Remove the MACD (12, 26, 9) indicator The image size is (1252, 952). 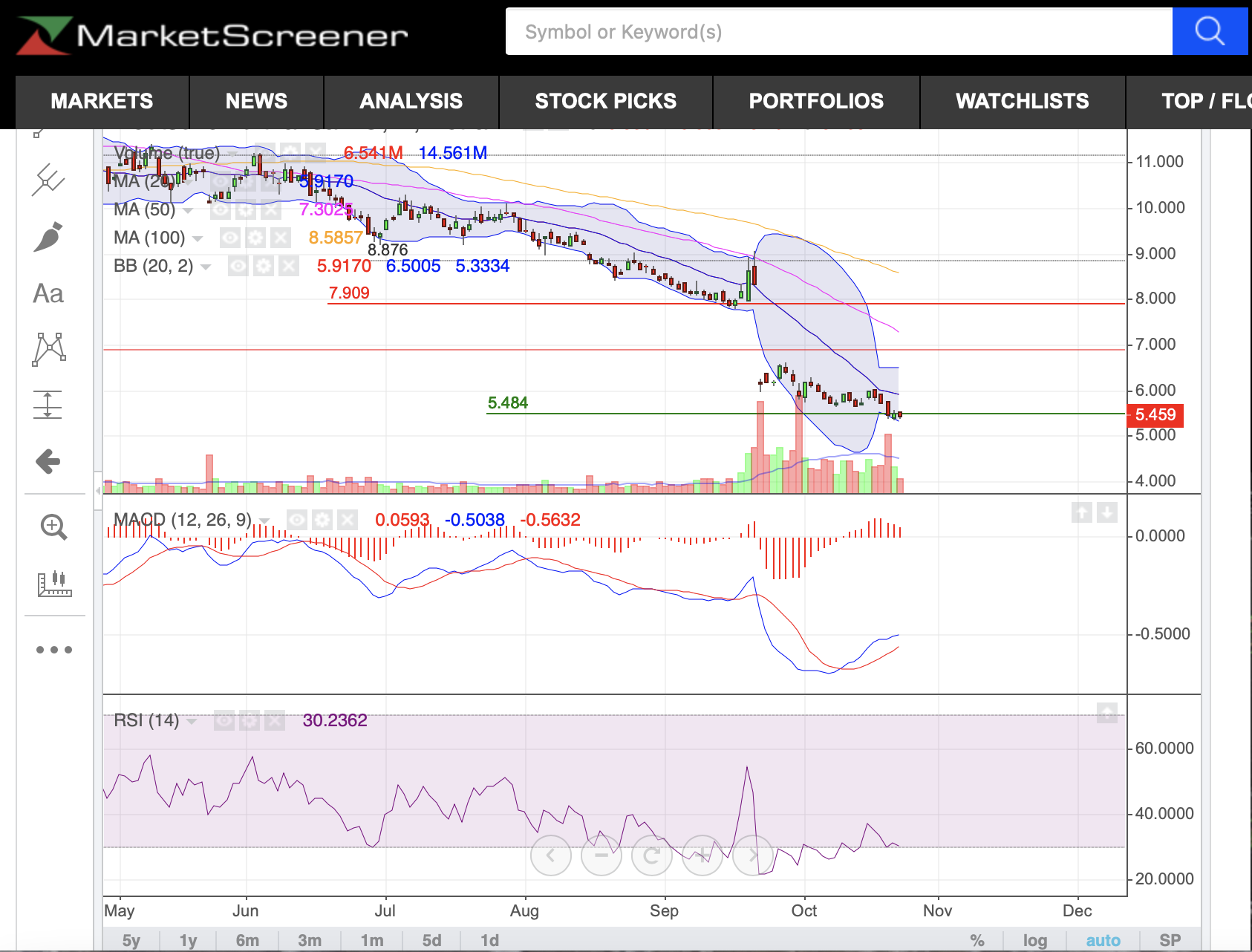click(x=347, y=520)
